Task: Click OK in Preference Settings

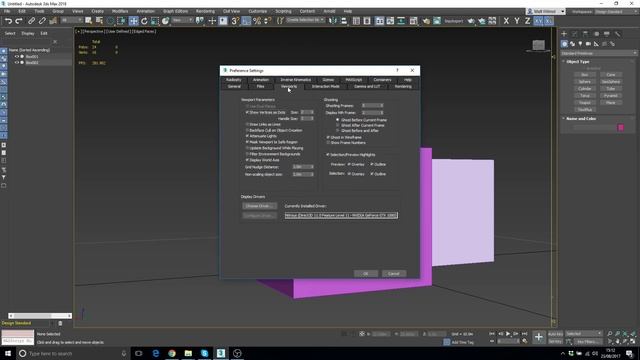Action: (x=365, y=274)
